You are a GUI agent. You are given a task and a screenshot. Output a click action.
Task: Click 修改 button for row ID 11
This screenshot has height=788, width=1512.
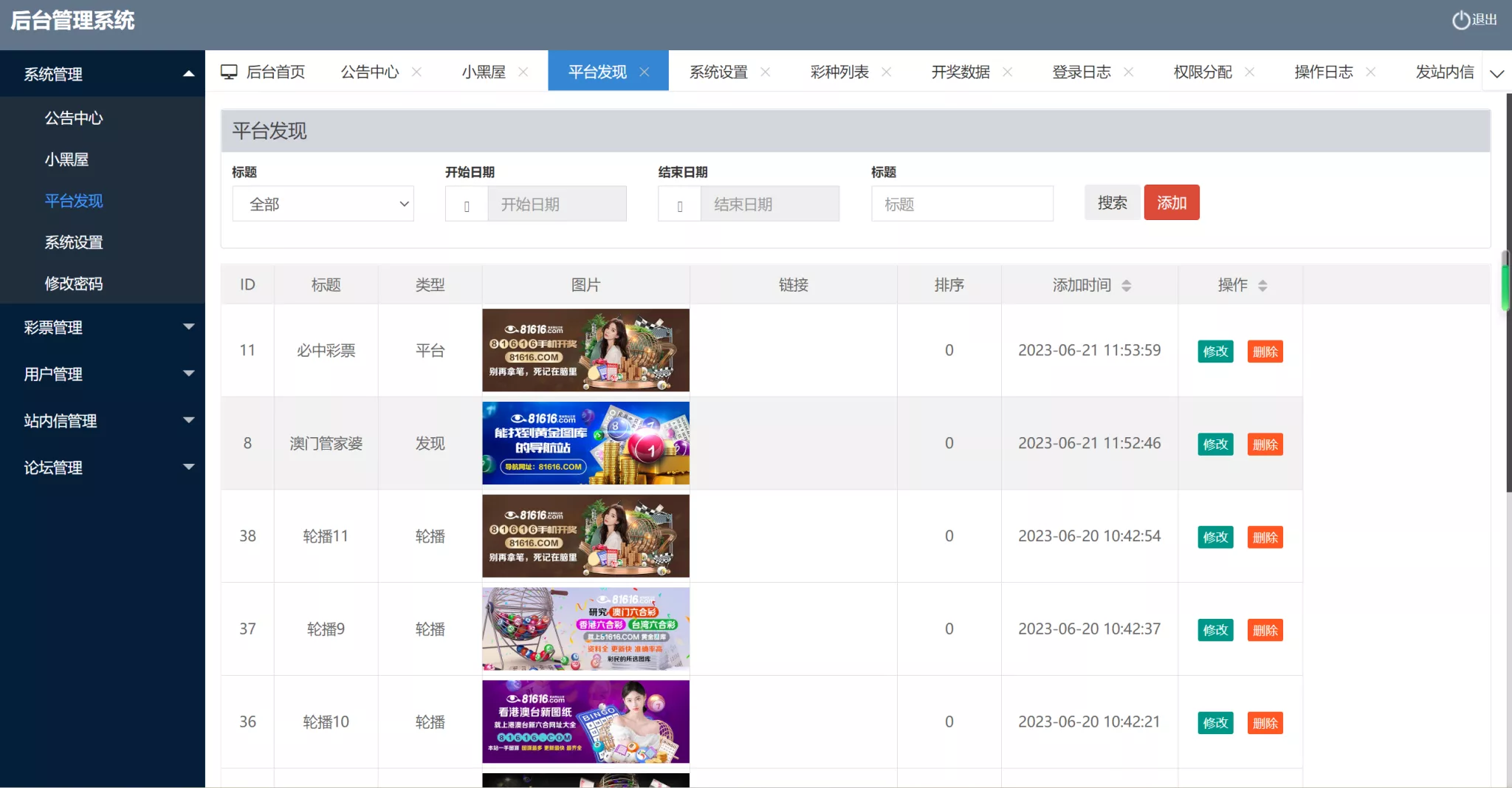[x=1214, y=352]
